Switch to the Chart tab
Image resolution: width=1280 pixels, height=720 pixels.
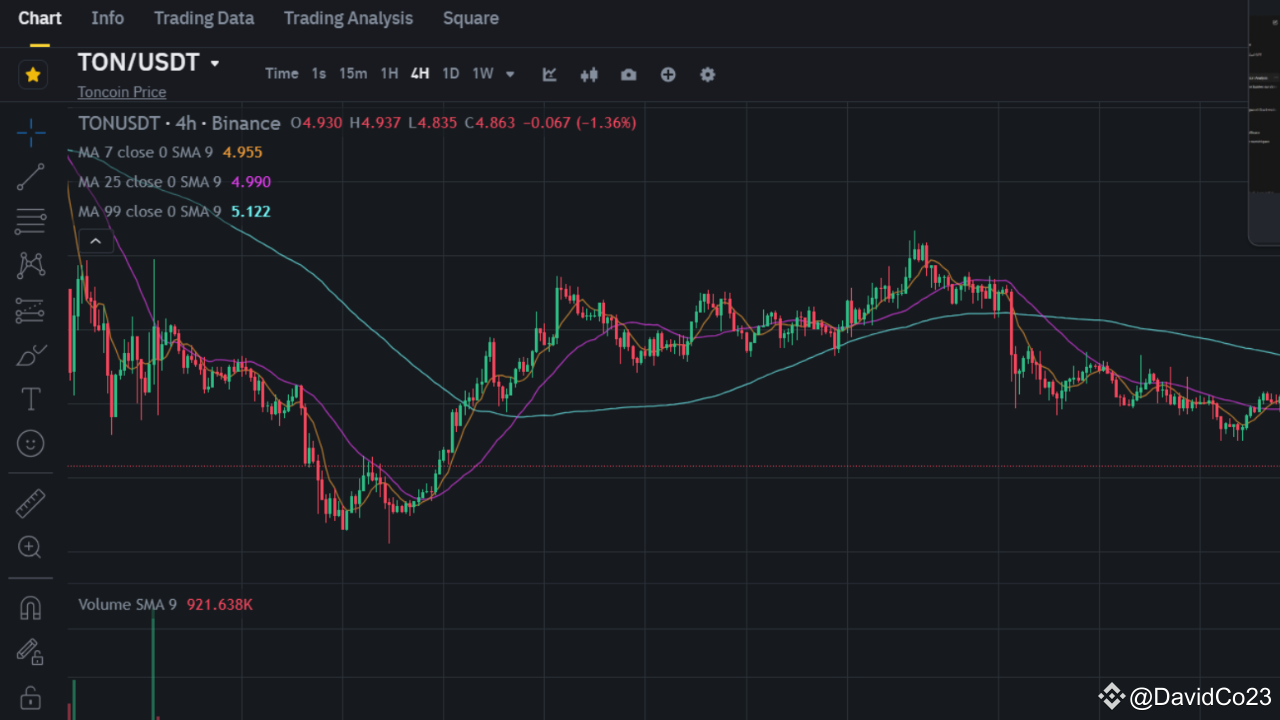(x=40, y=18)
